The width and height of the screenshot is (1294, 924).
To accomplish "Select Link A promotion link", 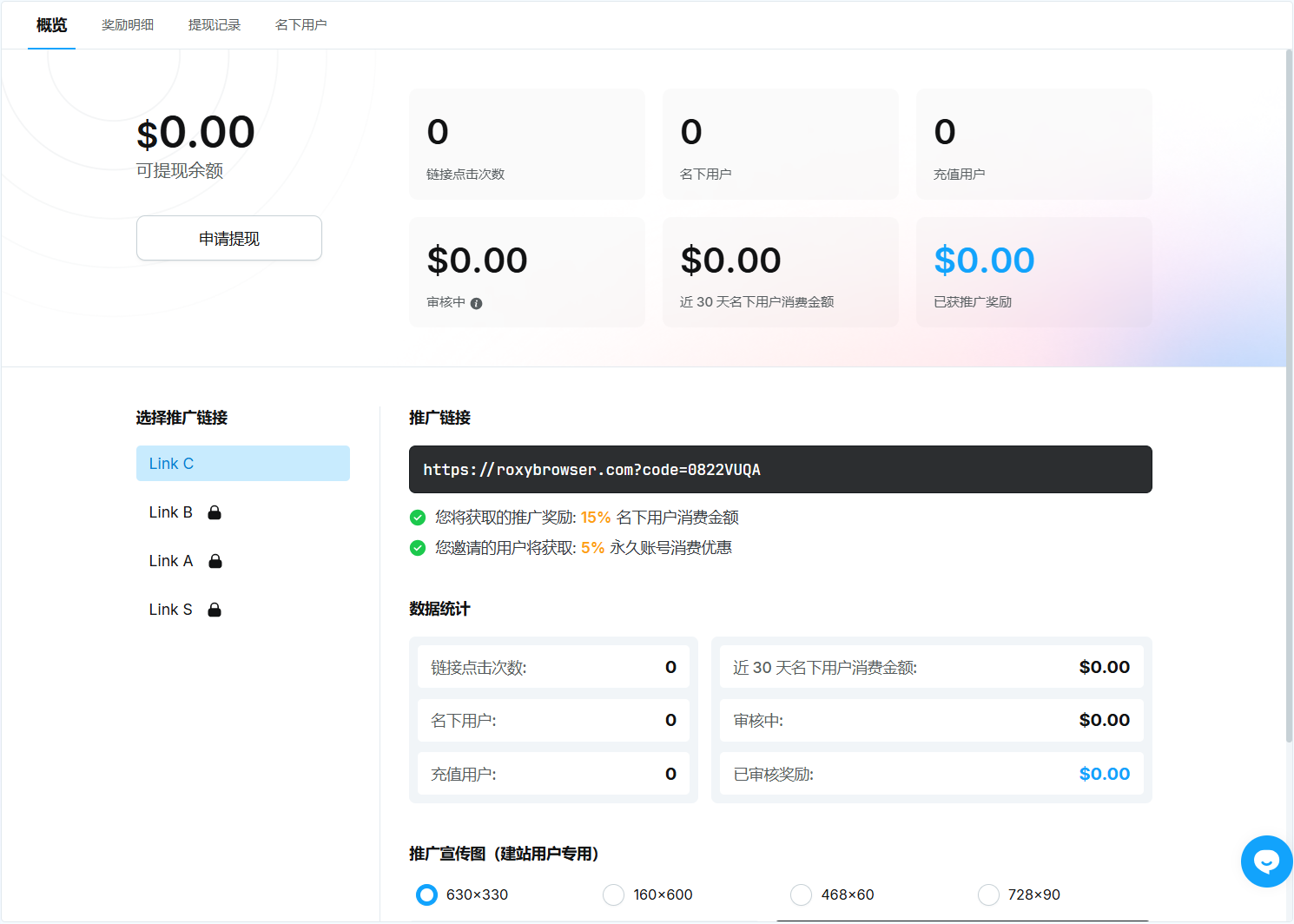I will tap(243, 561).
